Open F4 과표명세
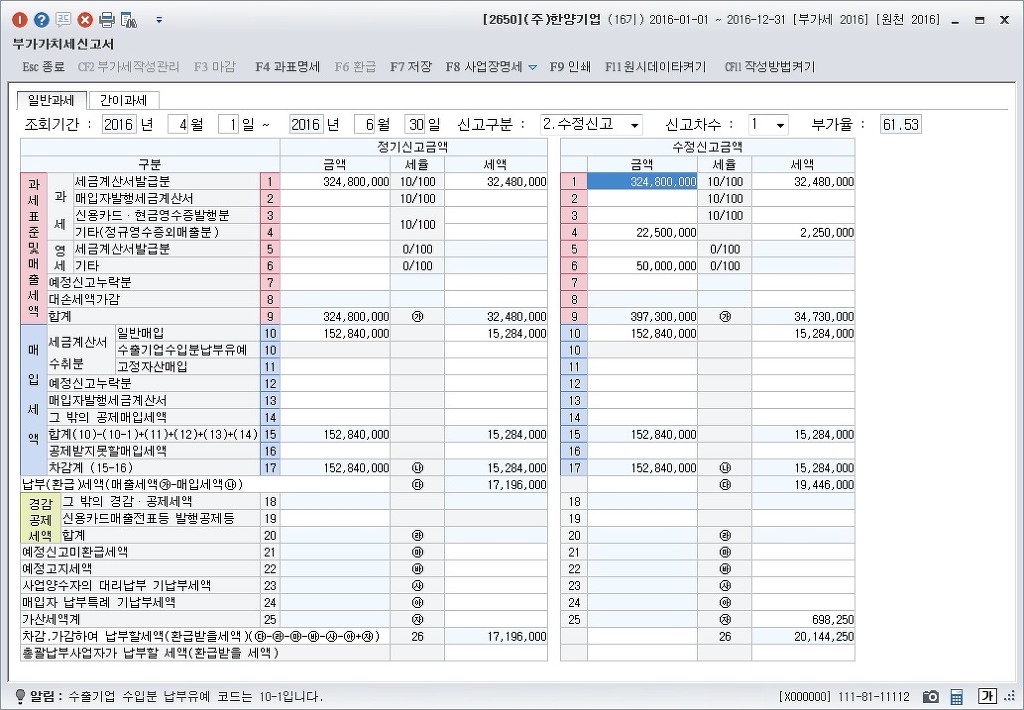Viewport: 1024px width, 710px height. point(287,67)
